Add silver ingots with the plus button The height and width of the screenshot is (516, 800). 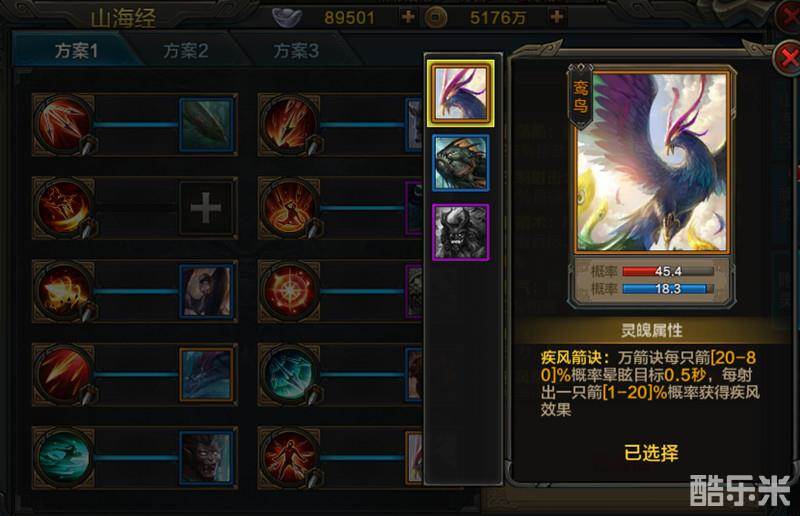[408, 17]
